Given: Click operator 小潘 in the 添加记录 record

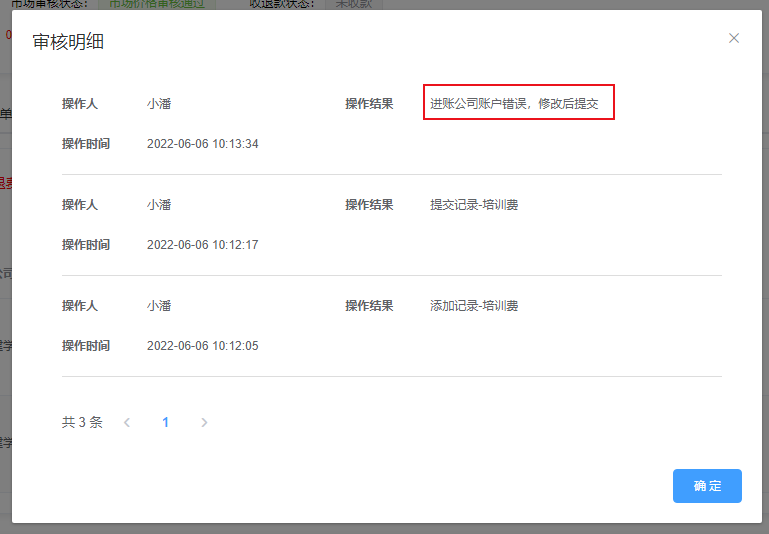Looking at the screenshot, I should pyautogui.click(x=159, y=305).
